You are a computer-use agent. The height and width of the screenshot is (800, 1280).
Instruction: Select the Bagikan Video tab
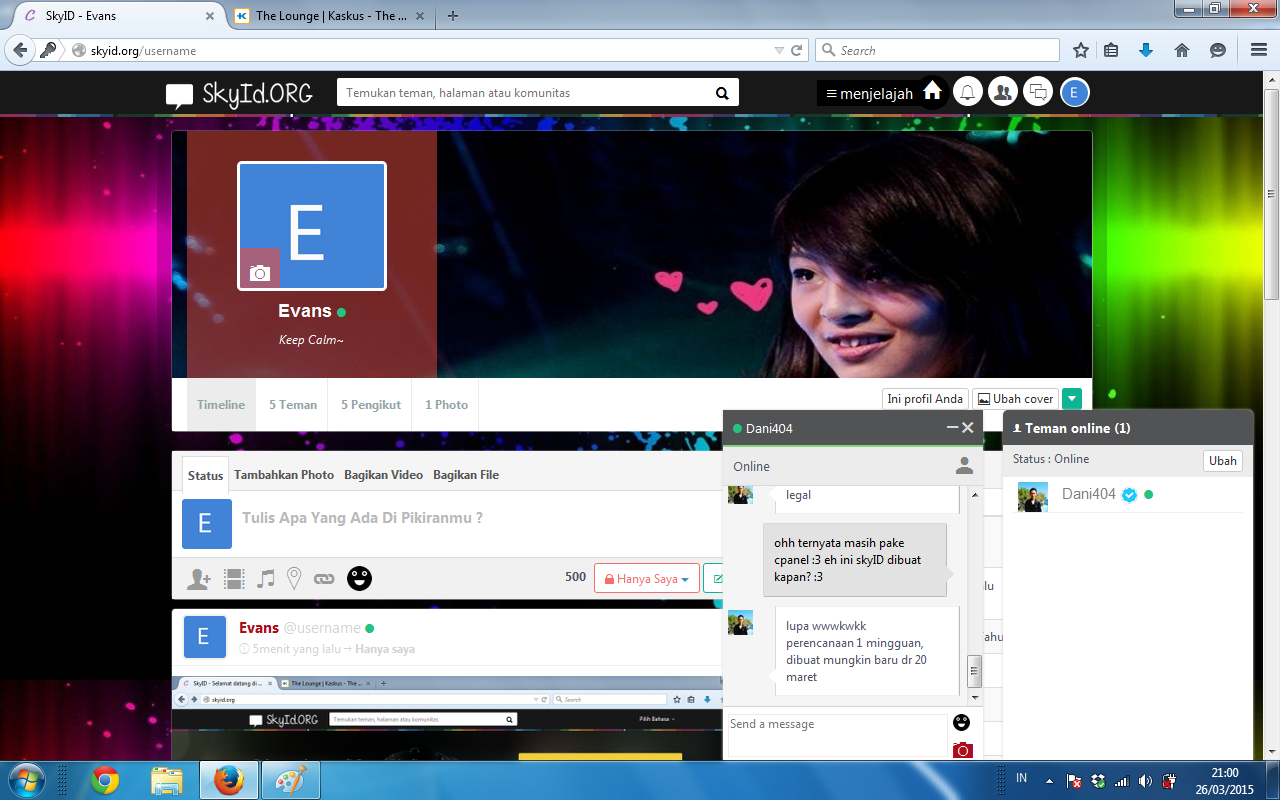click(x=384, y=475)
